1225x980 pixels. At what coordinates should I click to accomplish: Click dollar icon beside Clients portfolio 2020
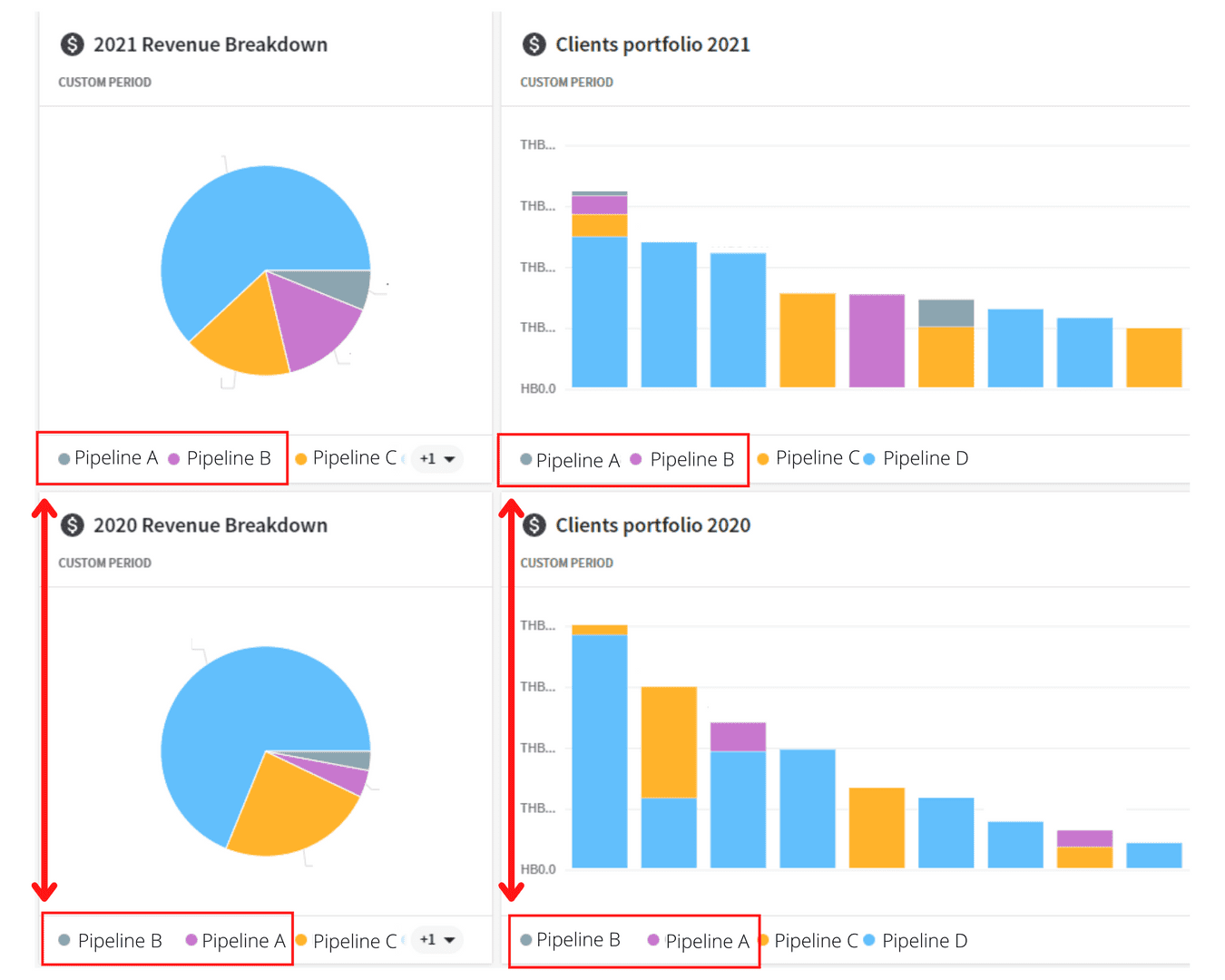(534, 525)
